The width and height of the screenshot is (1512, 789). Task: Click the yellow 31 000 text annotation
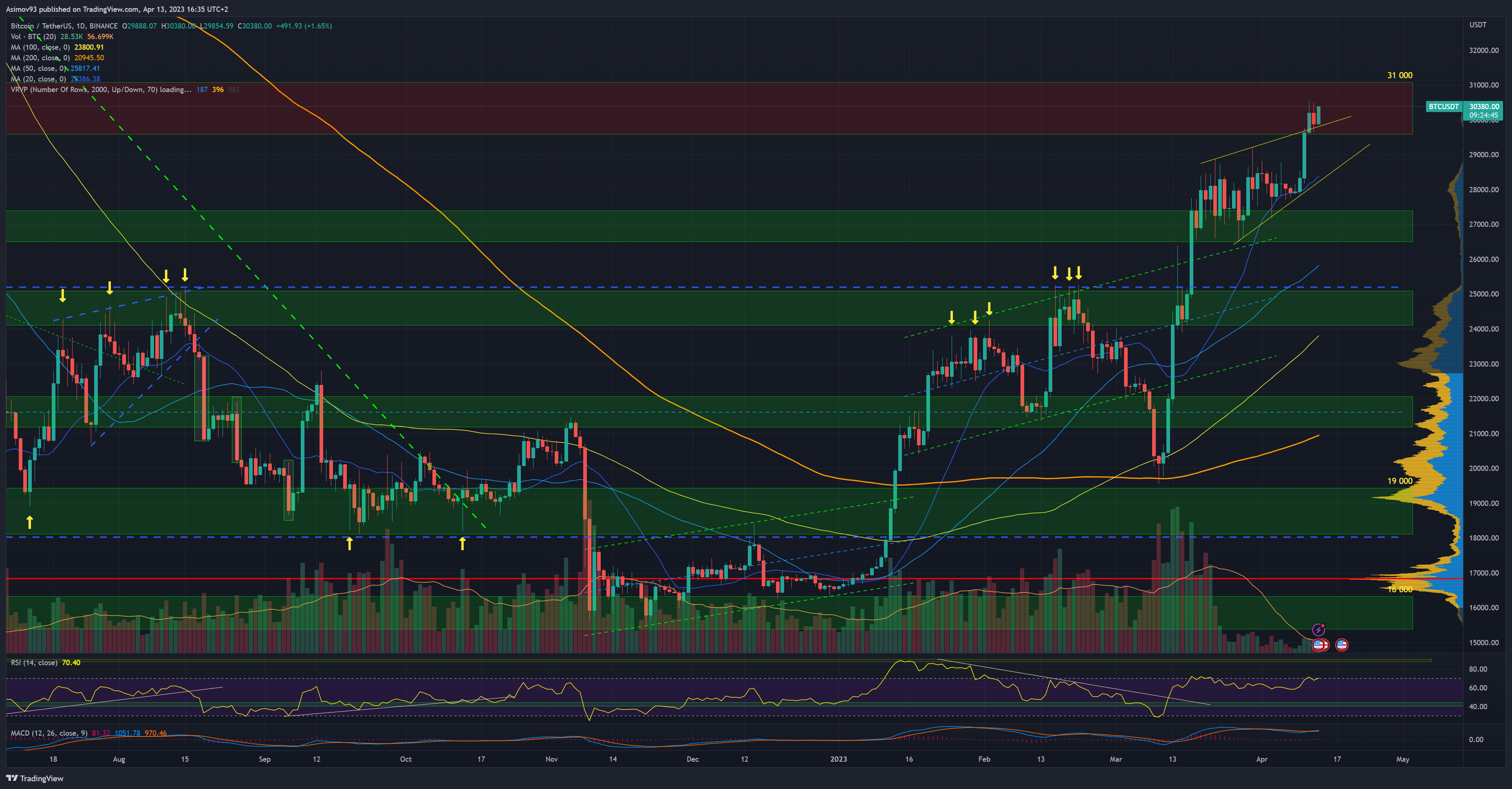(1399, 75)
